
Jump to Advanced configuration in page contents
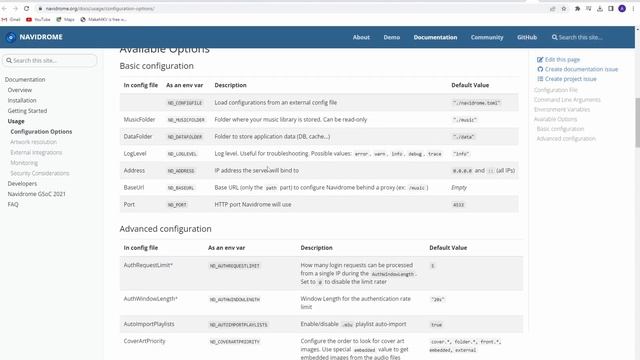pyautogui.click(x=566, y=139)
